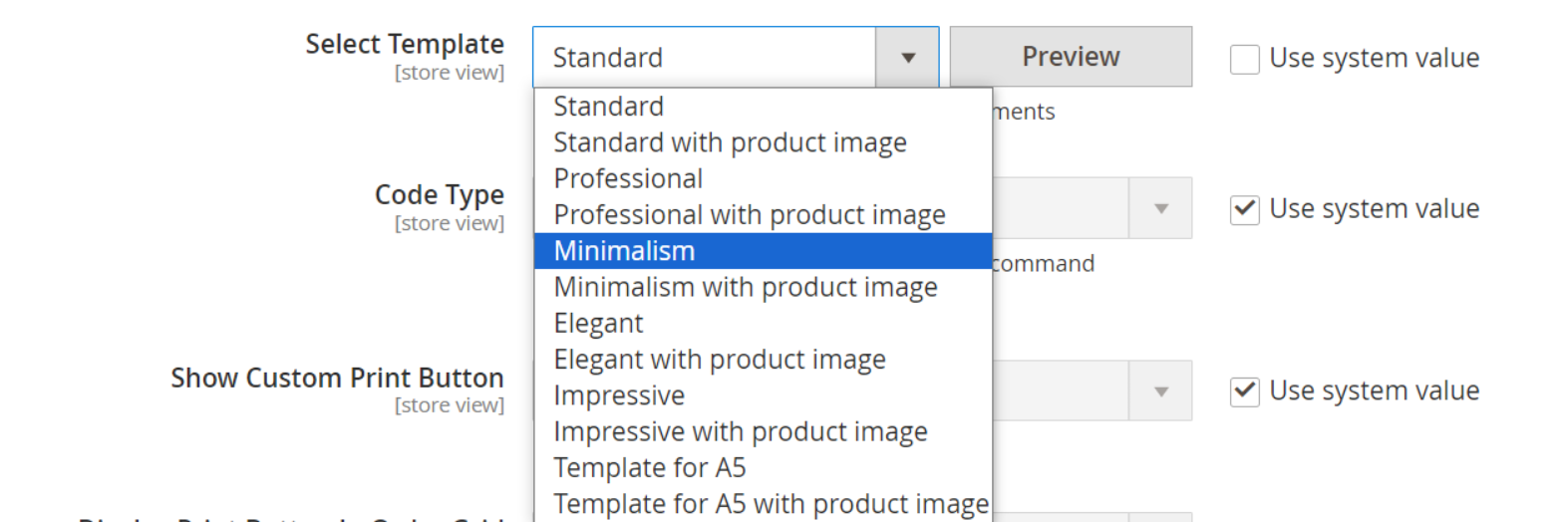Expand the Show Custom Print Button dropdown
The width and height of the screenshot is (1568, 522).
pos(1160,391)
